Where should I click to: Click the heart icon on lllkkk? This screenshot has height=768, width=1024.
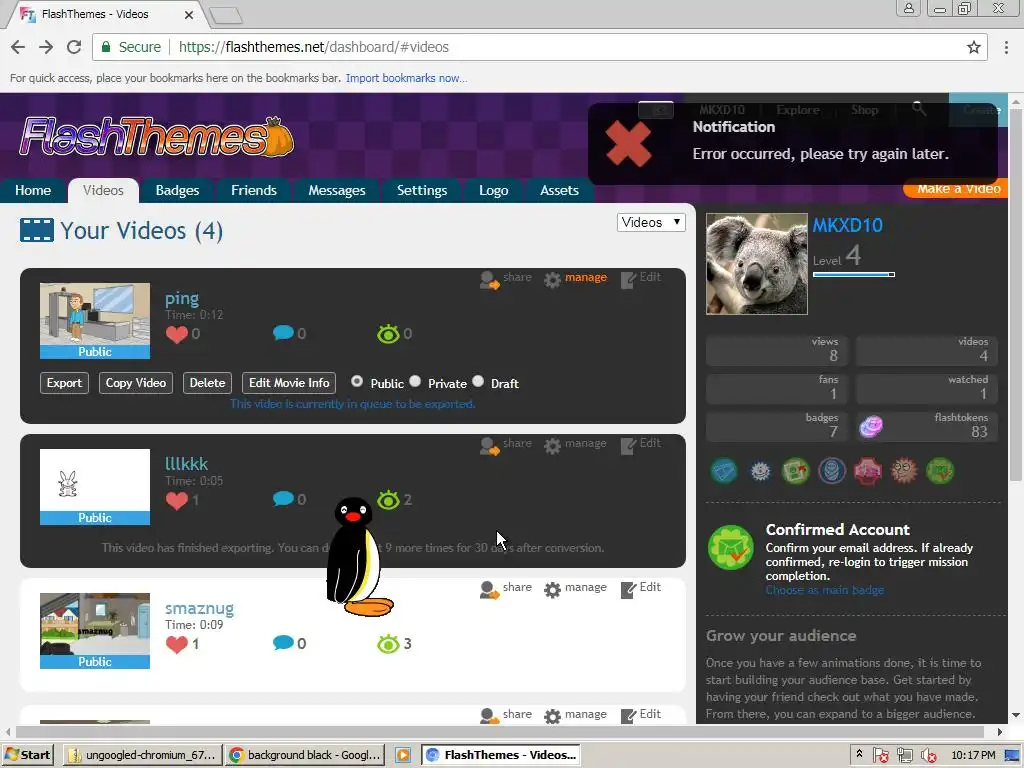[176, 500]
